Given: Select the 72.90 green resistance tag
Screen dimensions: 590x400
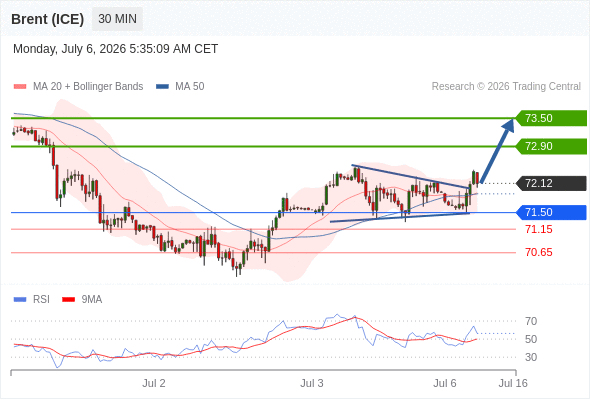Looking at the screenshot, I should pos(551,146).
